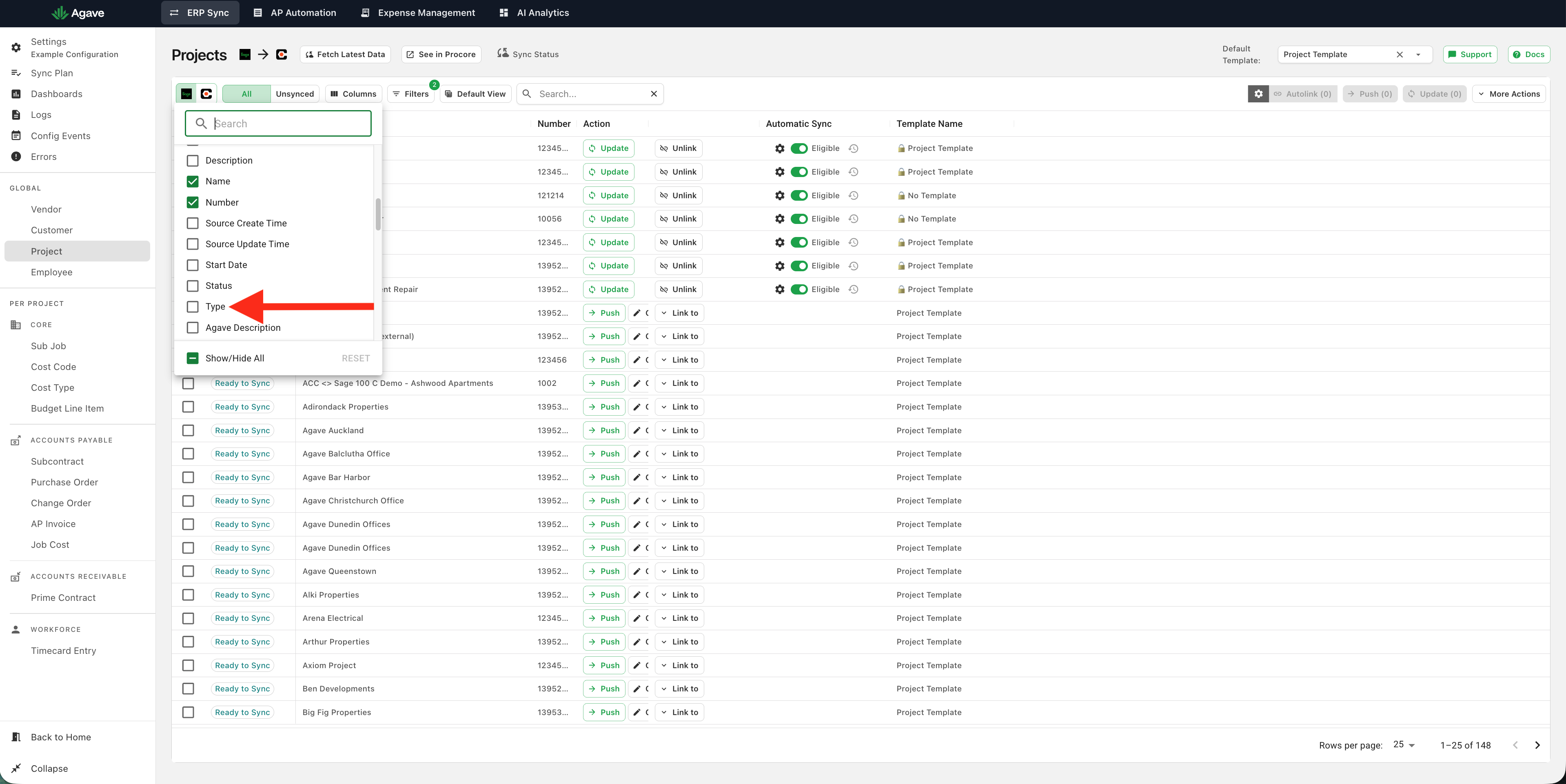Open the Rows per page dropdown
Screen dimensions: 1566x784
pyautogui.click(x=1404, y=744)
